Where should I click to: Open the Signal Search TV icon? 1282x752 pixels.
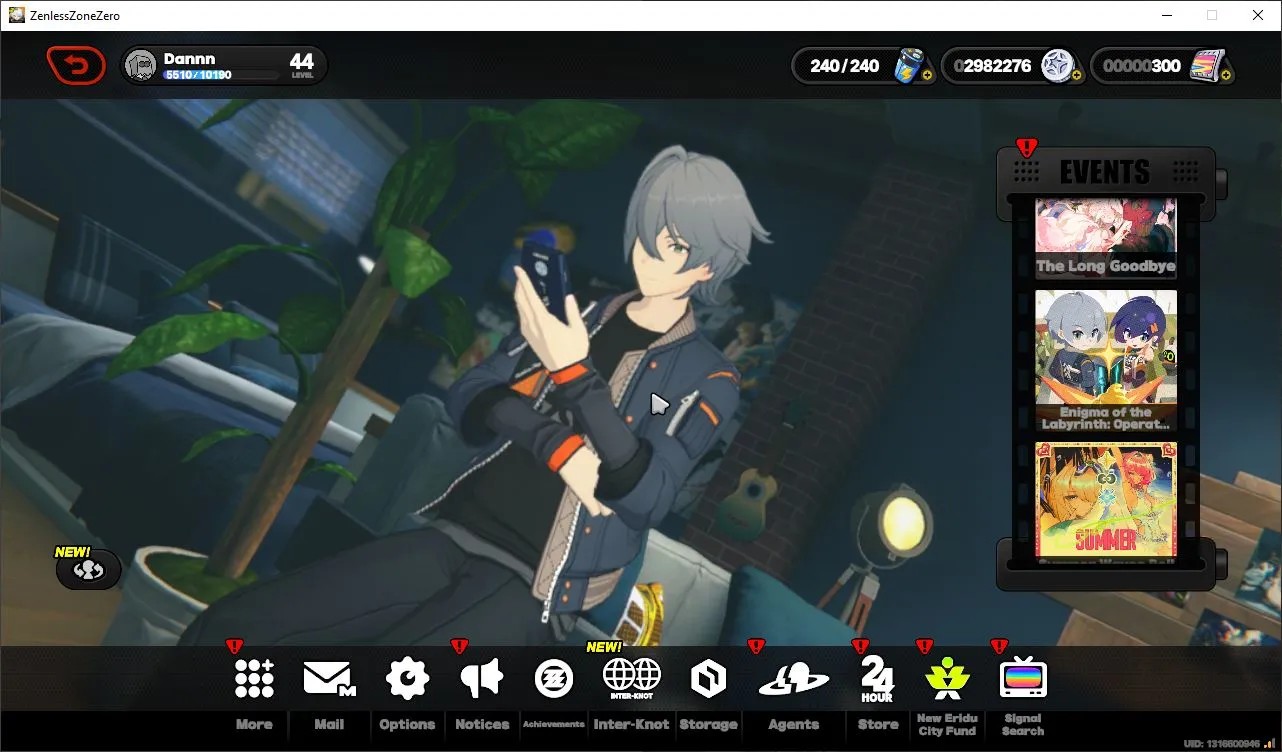[1023, 679]
